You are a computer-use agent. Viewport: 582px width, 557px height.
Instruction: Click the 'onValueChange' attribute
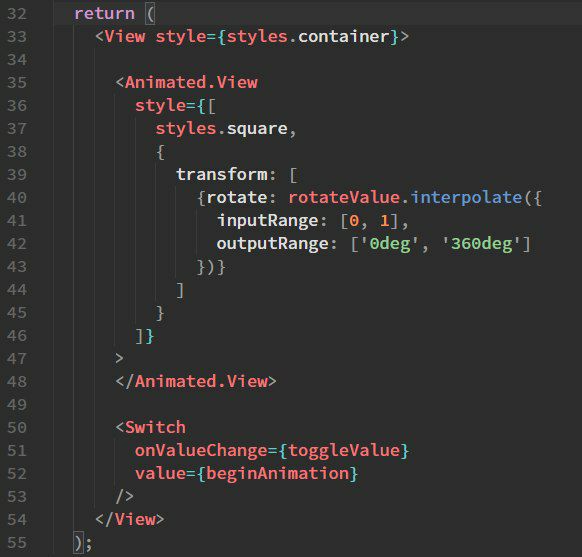(x=201, y=451)
